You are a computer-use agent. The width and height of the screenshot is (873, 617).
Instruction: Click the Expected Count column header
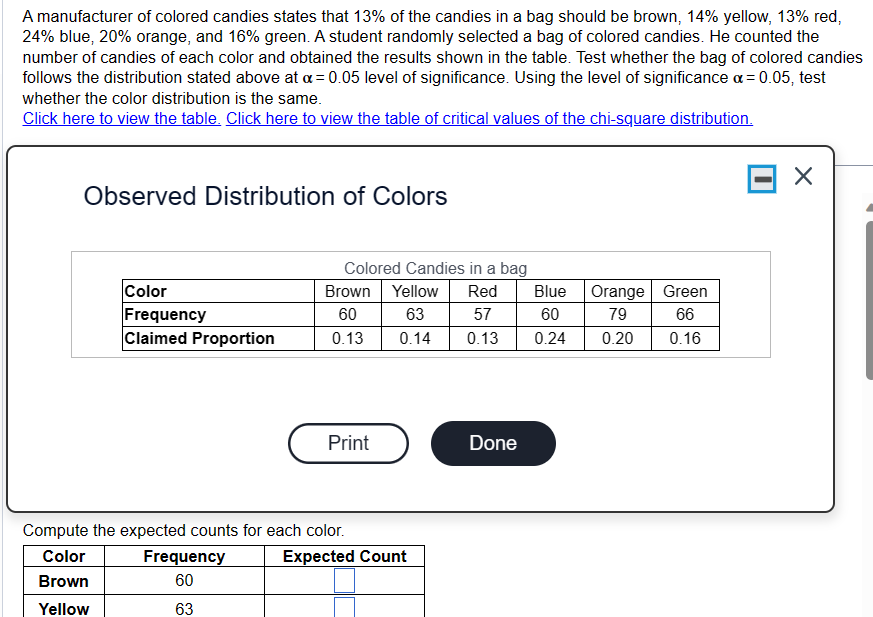(344, 556)
